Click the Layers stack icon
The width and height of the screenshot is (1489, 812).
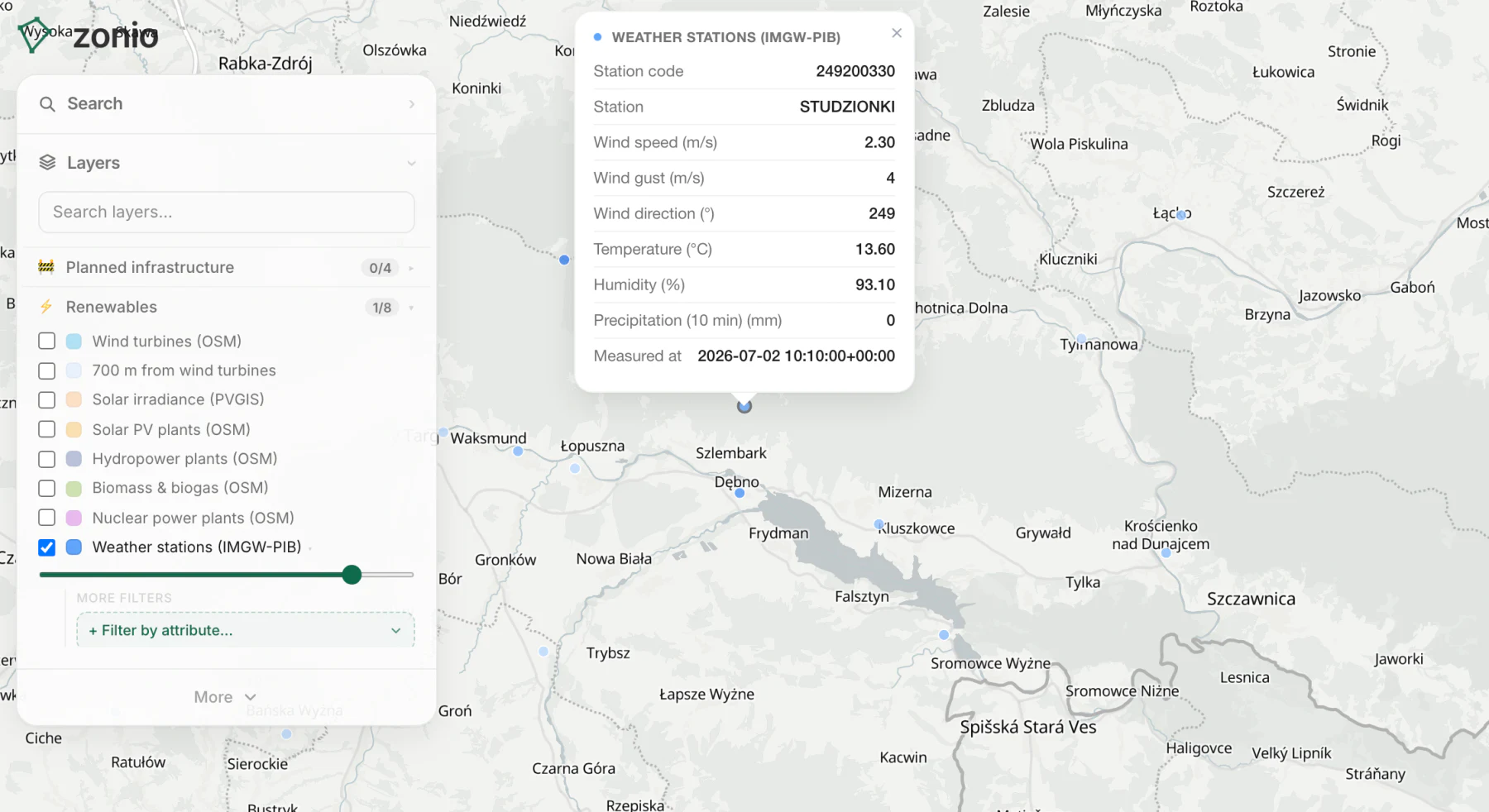[47, 163]
